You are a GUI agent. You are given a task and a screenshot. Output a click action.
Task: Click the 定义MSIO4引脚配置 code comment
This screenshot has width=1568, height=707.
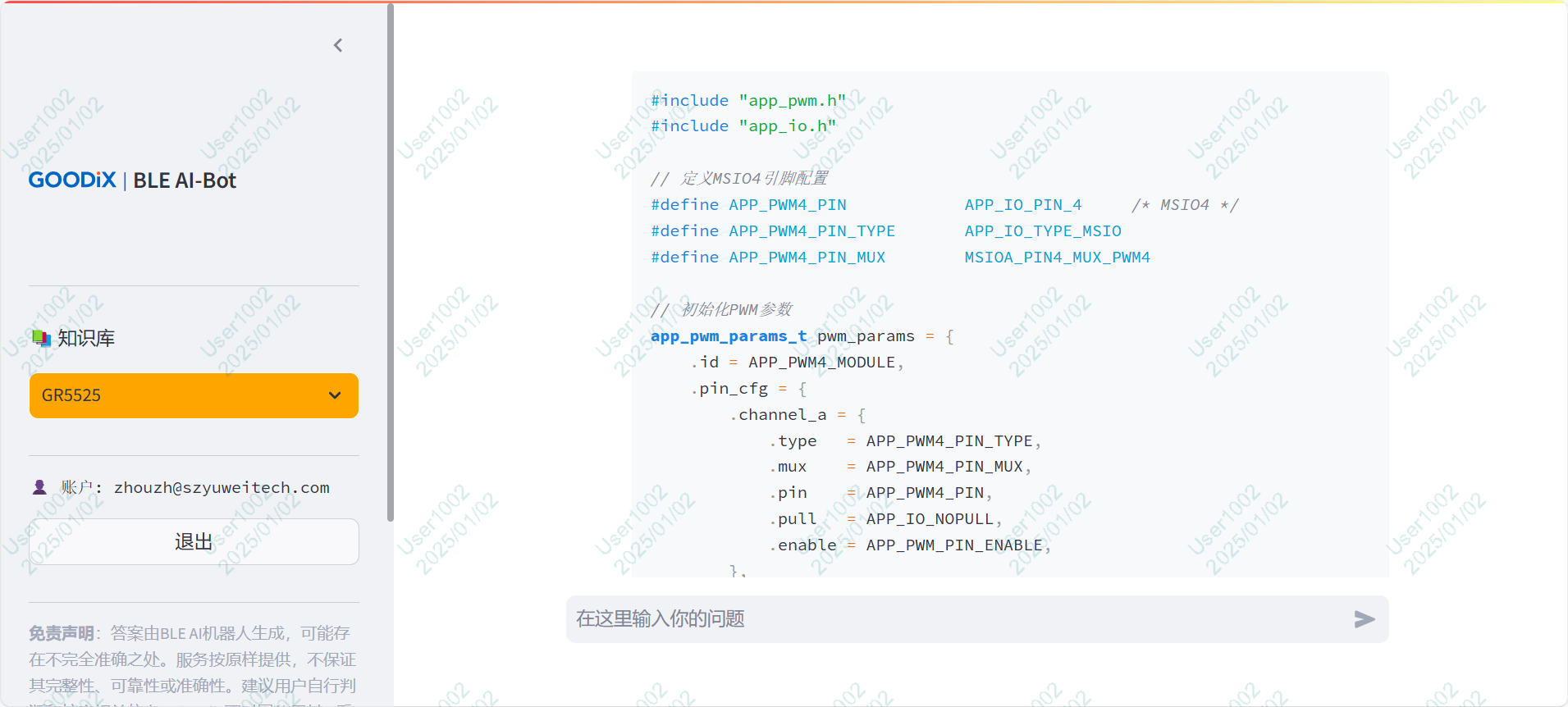pos(753,179)
